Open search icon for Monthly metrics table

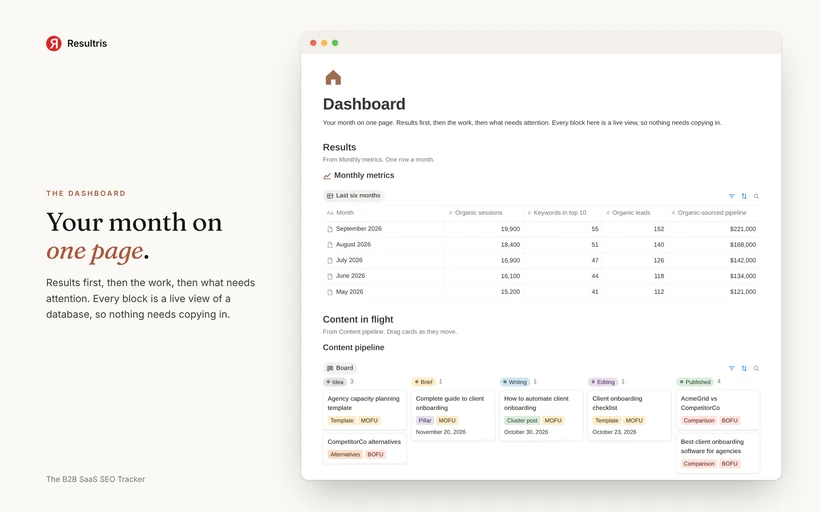(756, 196)
